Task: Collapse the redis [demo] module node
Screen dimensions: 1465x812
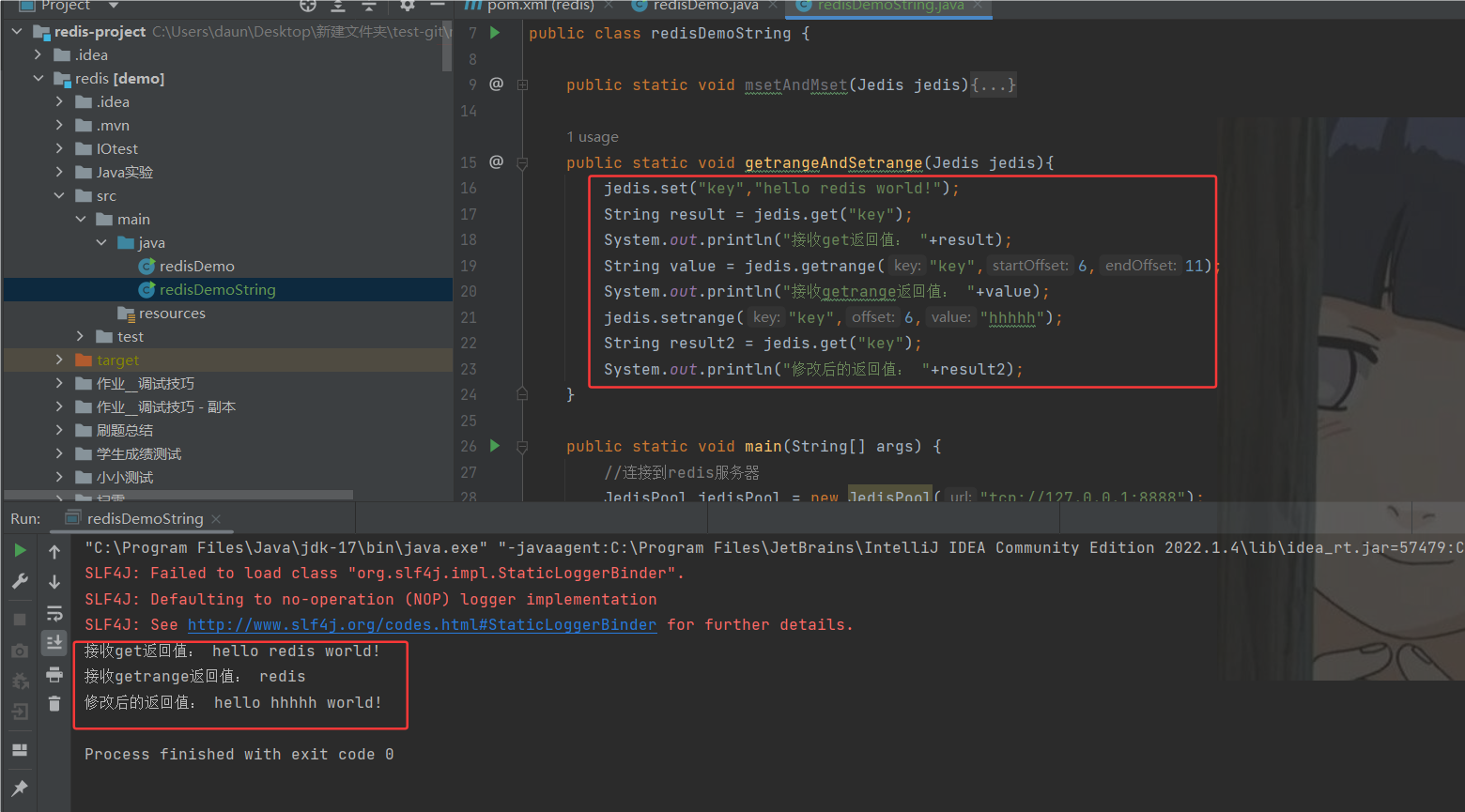Action: pos(39,78)
